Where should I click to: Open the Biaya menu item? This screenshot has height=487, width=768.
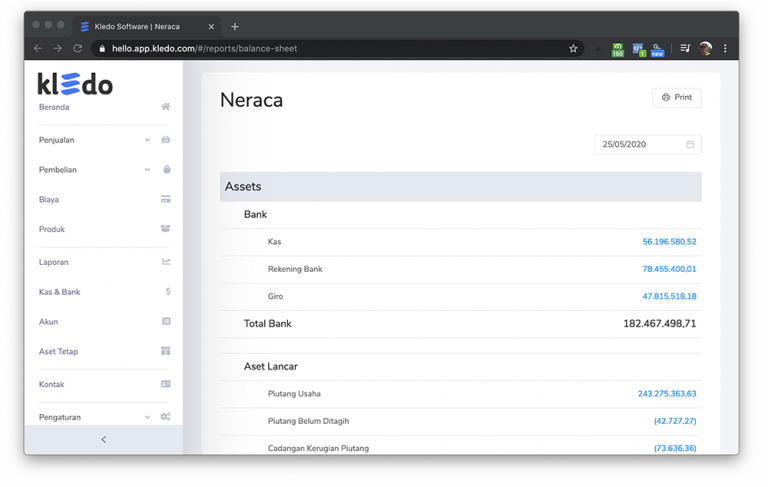click(49, 199)
